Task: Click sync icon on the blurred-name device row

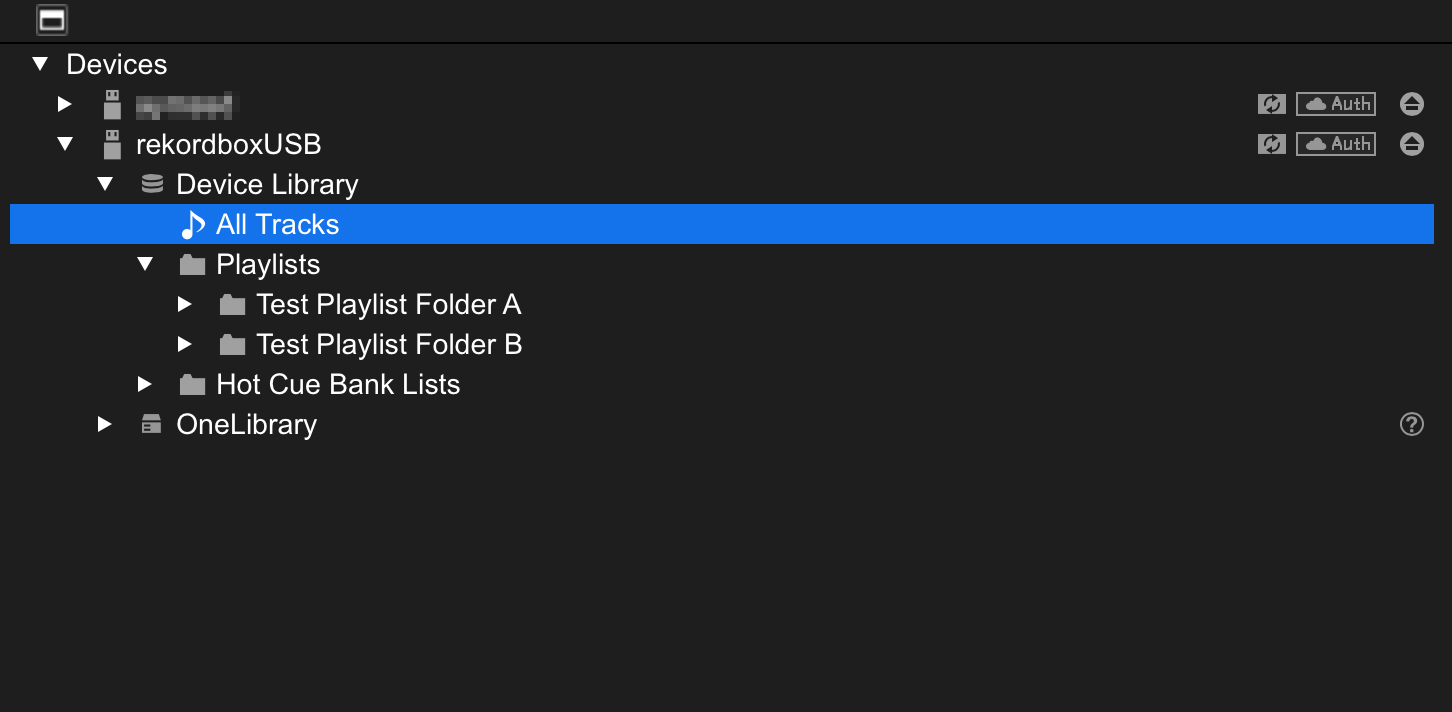Action: click(1271, 104)
